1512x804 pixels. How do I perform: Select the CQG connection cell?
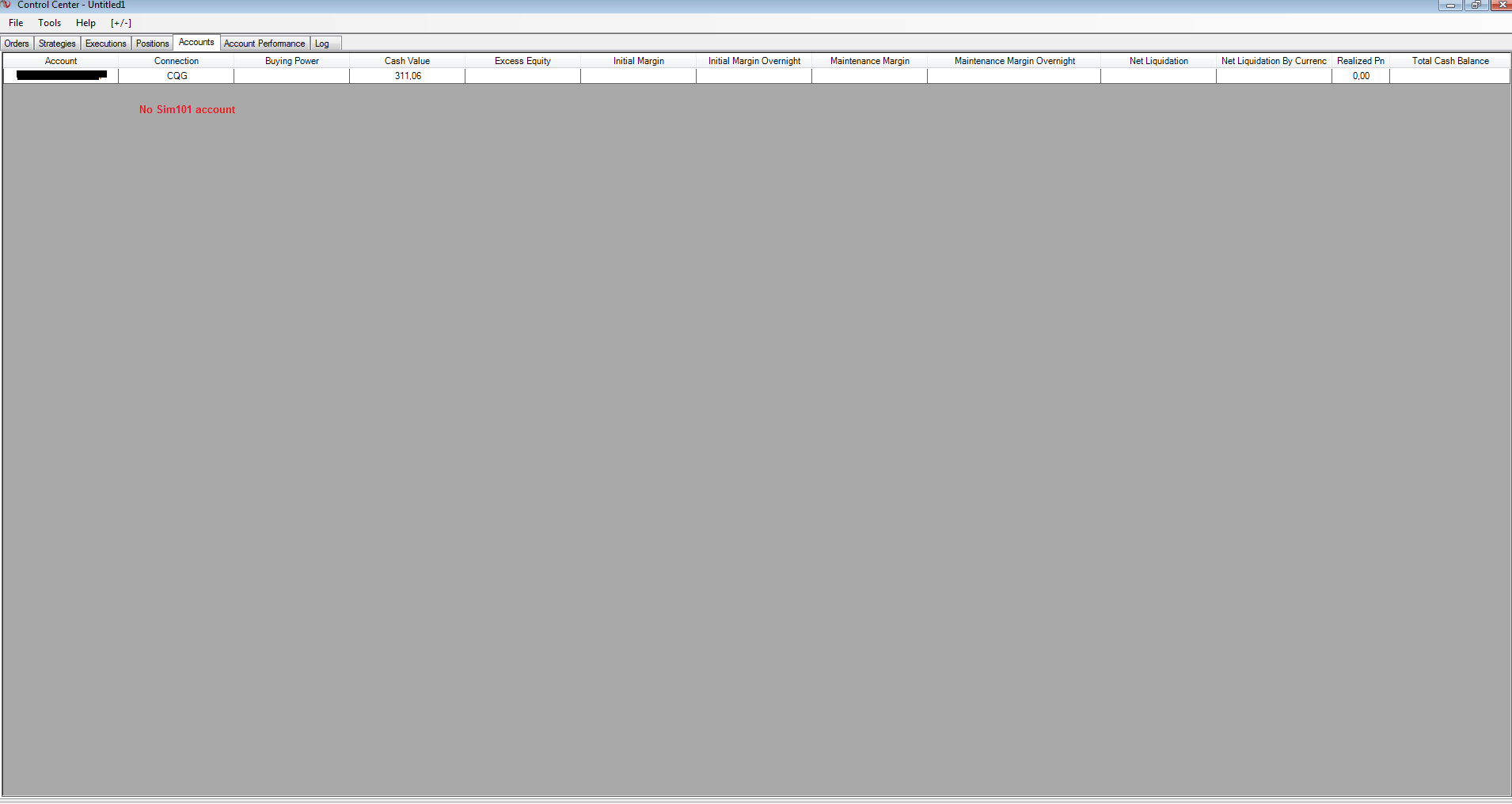177,76
